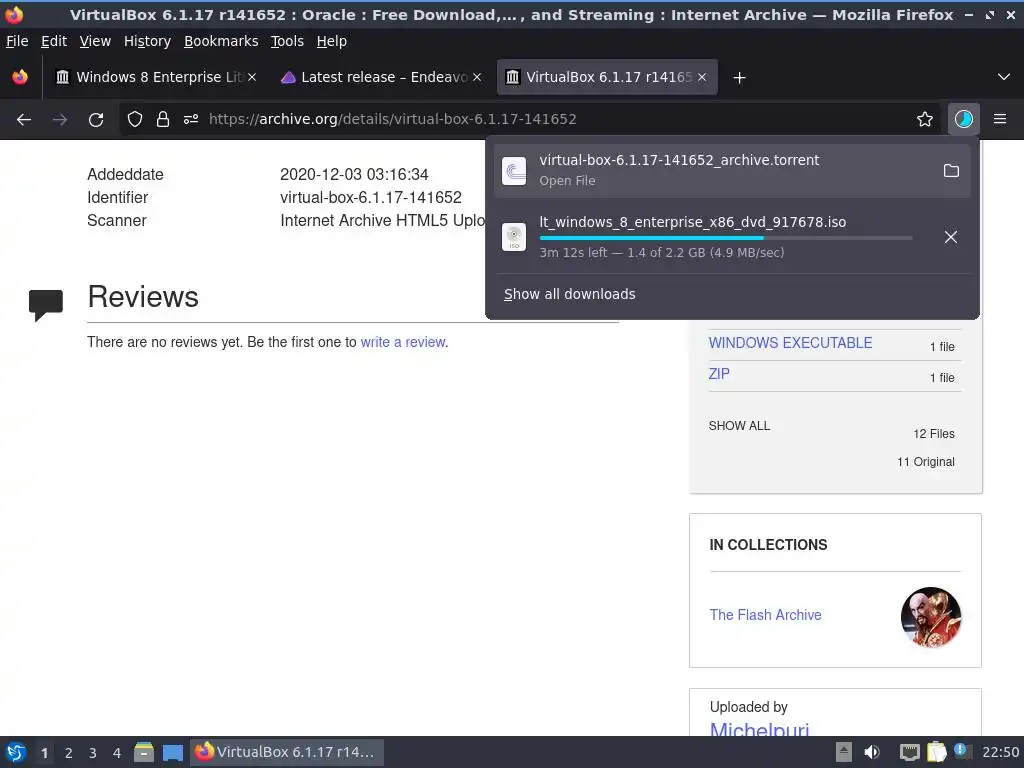
Task: Open the ZIP download option
Action: [x=719, y=374]
